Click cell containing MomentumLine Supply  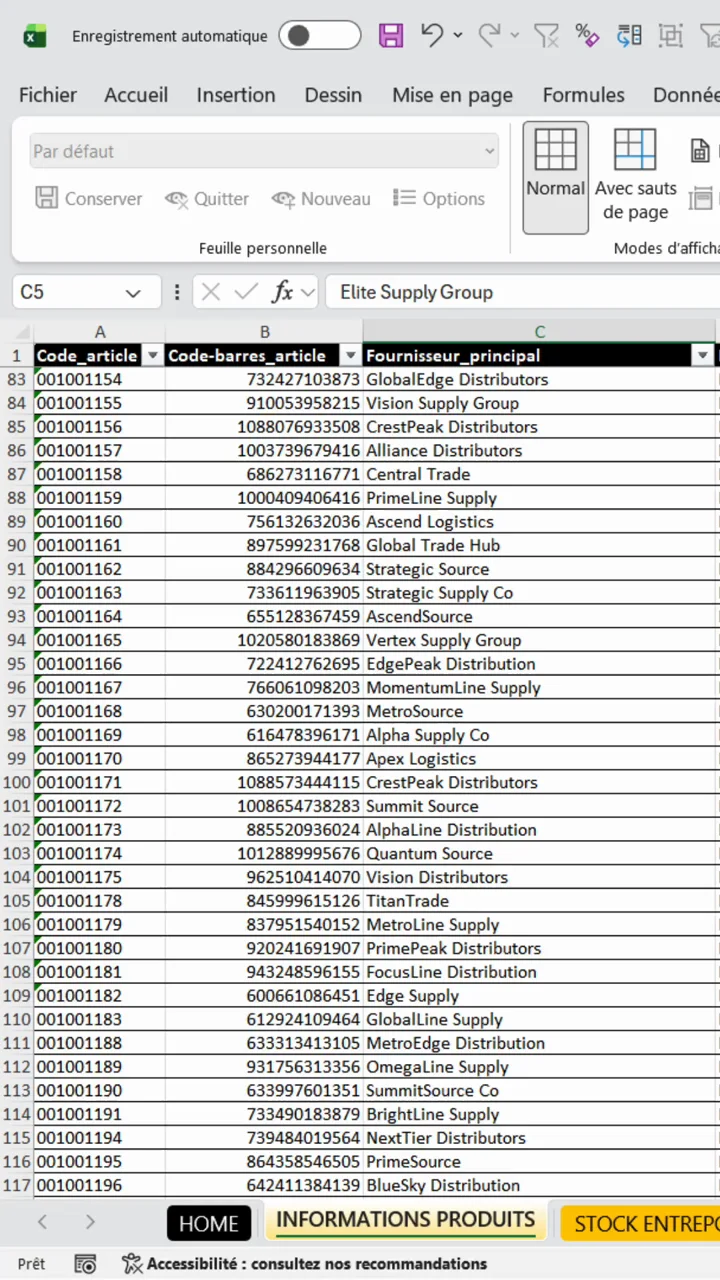(x=540, y=688)
